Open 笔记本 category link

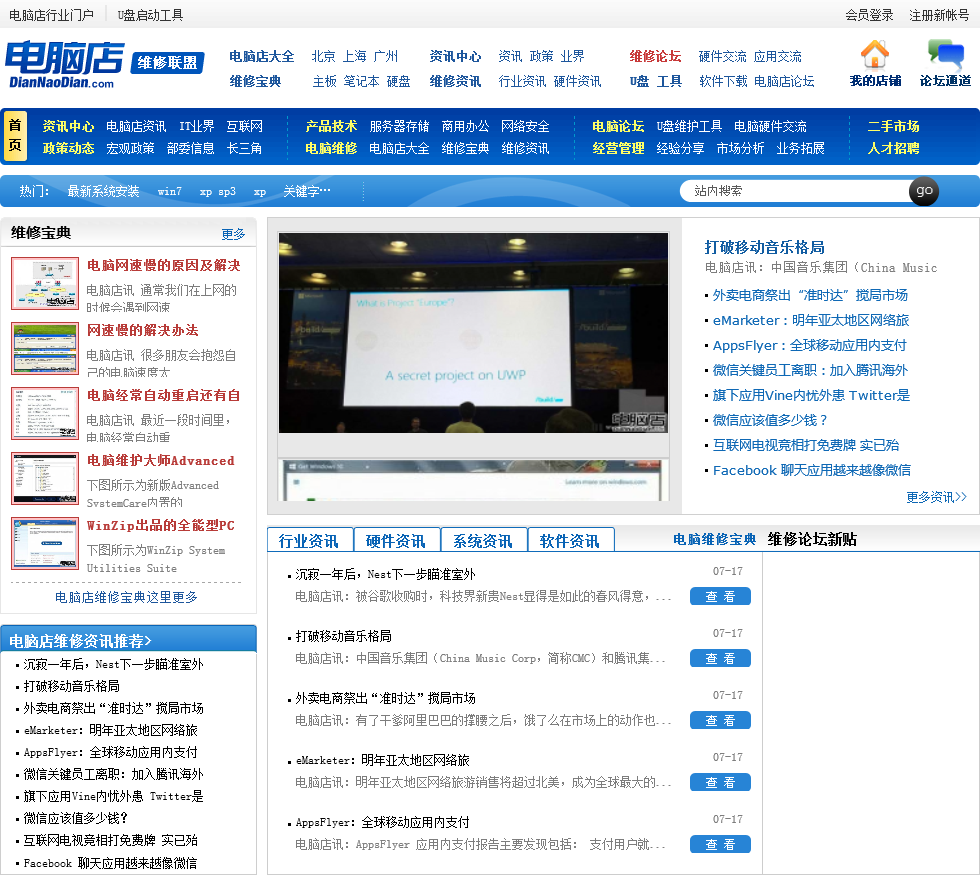(361, 81)
